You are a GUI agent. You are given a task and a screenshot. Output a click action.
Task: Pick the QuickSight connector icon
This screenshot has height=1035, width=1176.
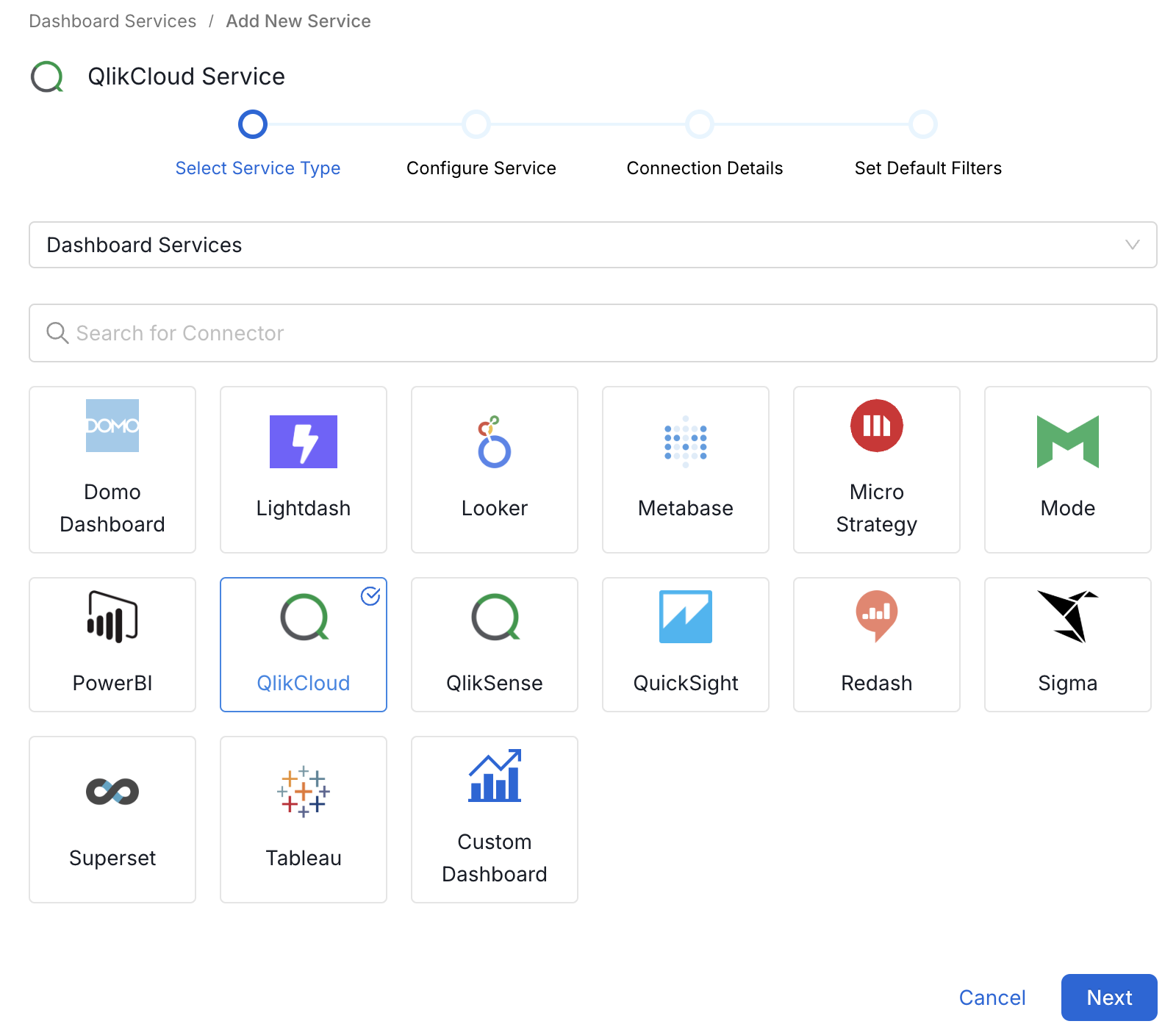[x=686, y=617]
